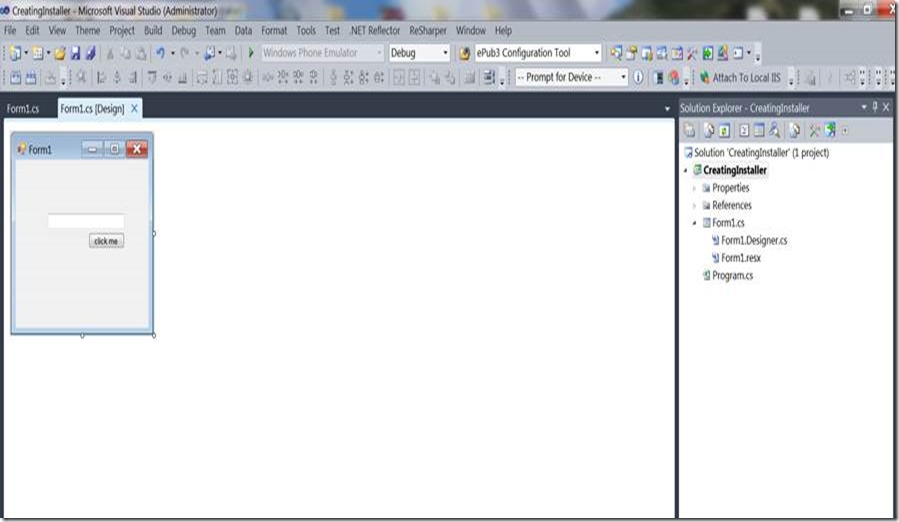Click the info icon beside Prompt for Device

point(638,77)
